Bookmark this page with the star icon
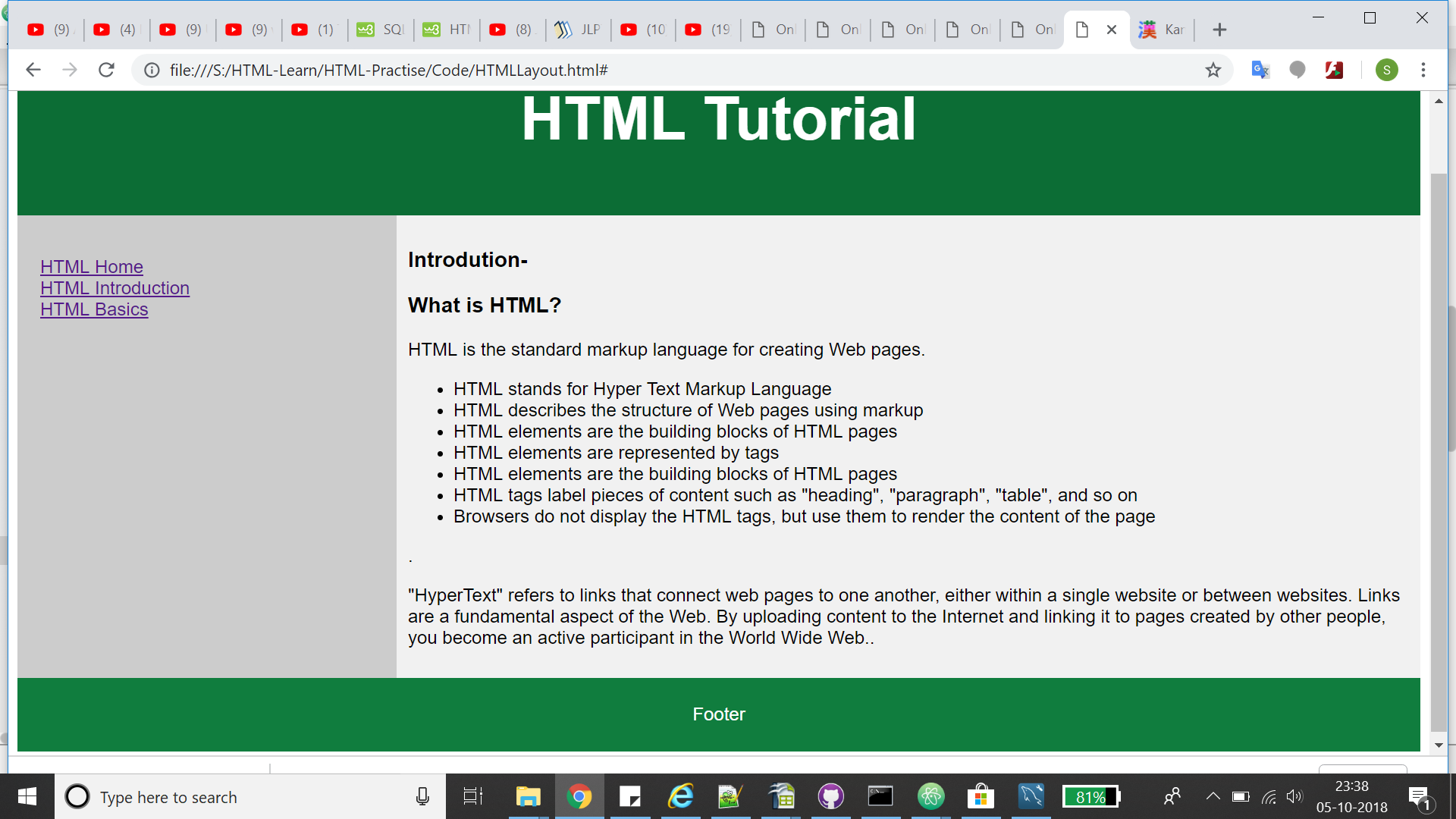 (1213, 70)
